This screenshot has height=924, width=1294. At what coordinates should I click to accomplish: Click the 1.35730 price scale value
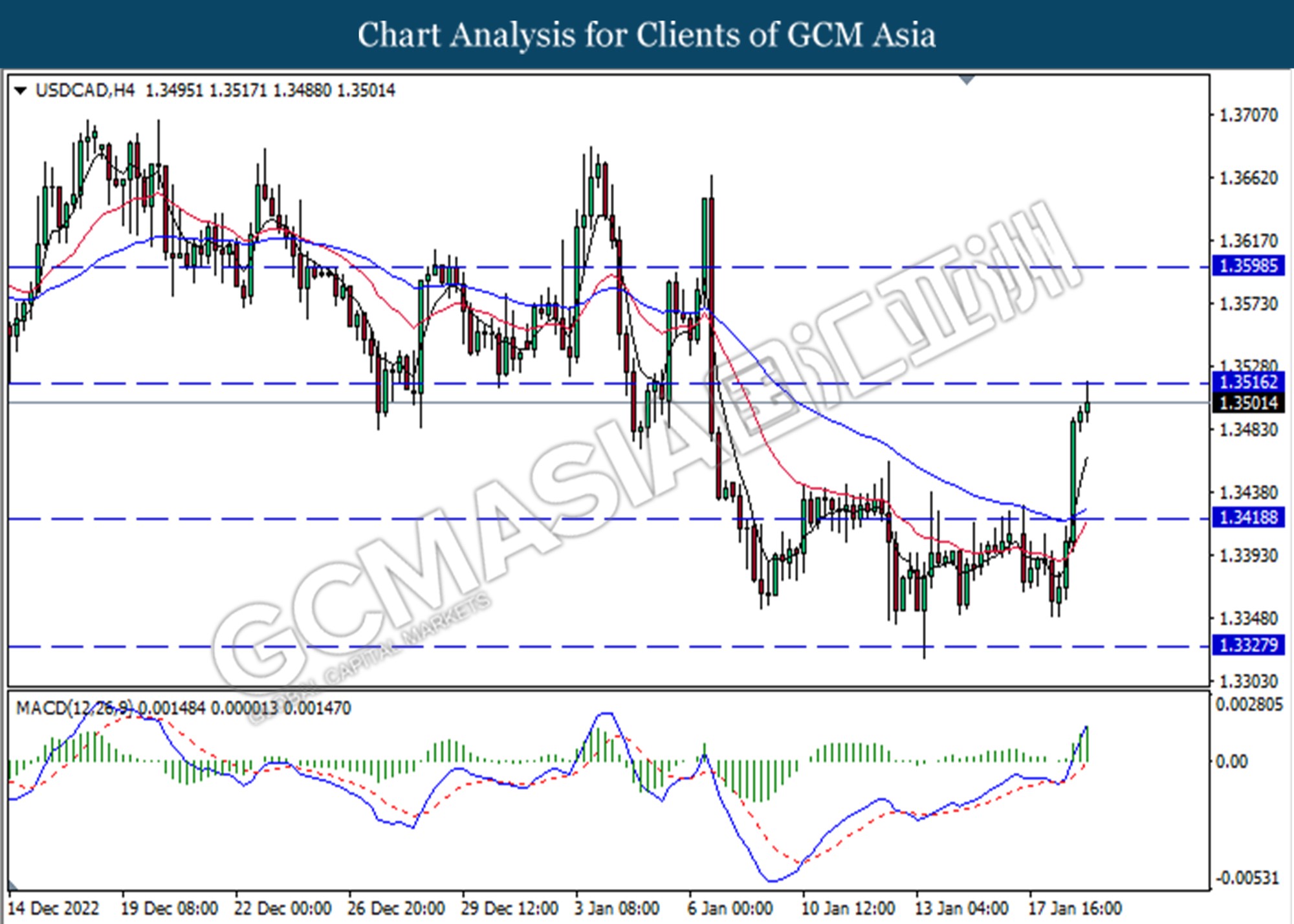(x=1249, y=304)
